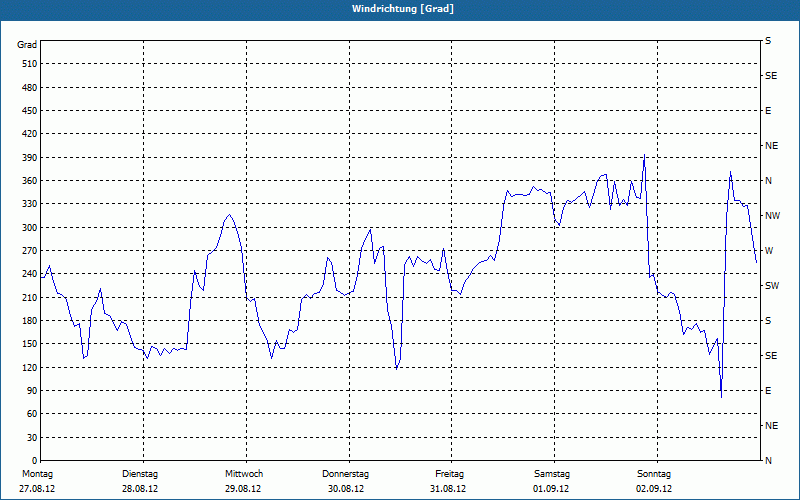Image resolution: width=800 pixels, height=500 pixels.
Task: Select the date 27.08.12
Action: point(37,489)
